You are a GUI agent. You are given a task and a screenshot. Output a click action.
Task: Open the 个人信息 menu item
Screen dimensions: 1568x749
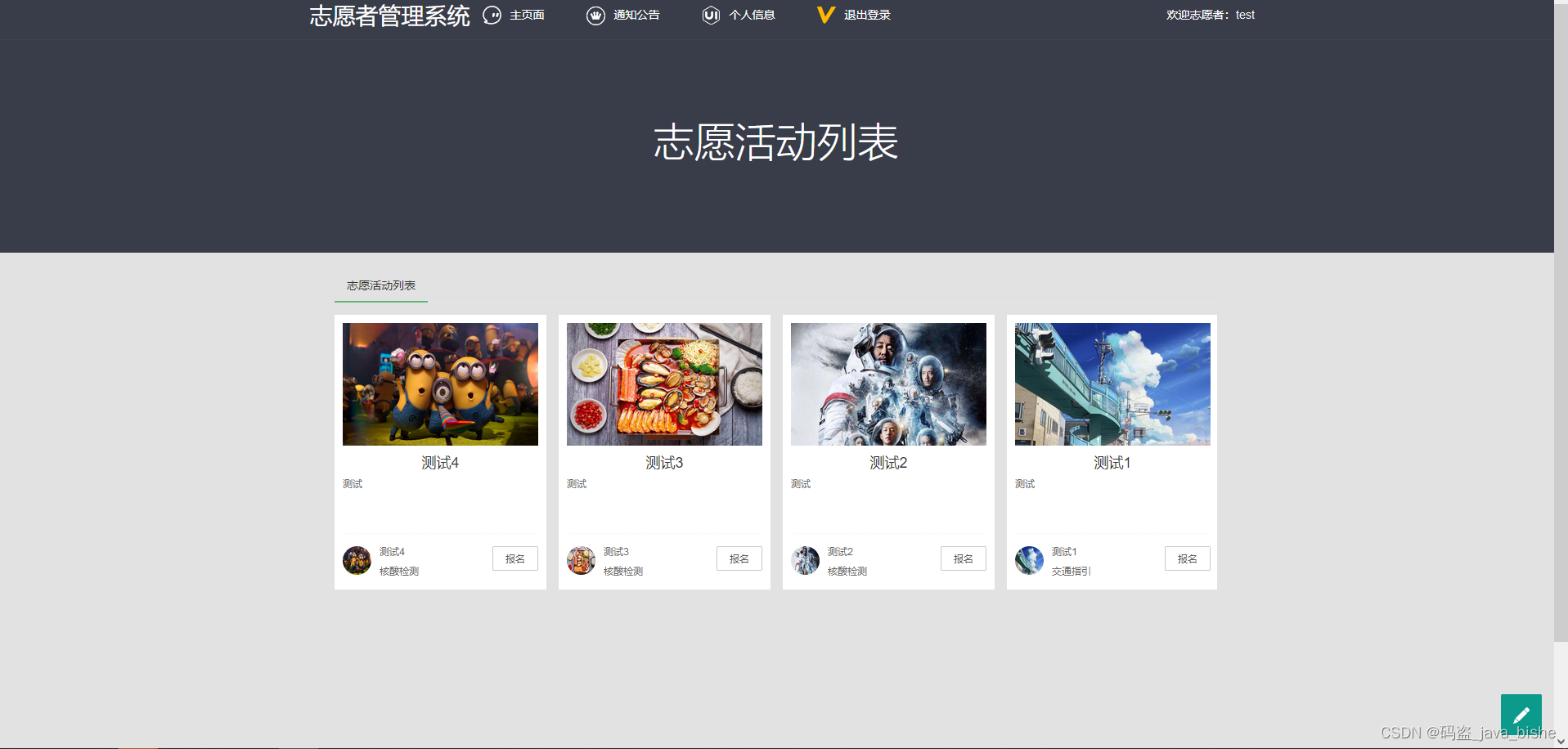pos(752,16)
